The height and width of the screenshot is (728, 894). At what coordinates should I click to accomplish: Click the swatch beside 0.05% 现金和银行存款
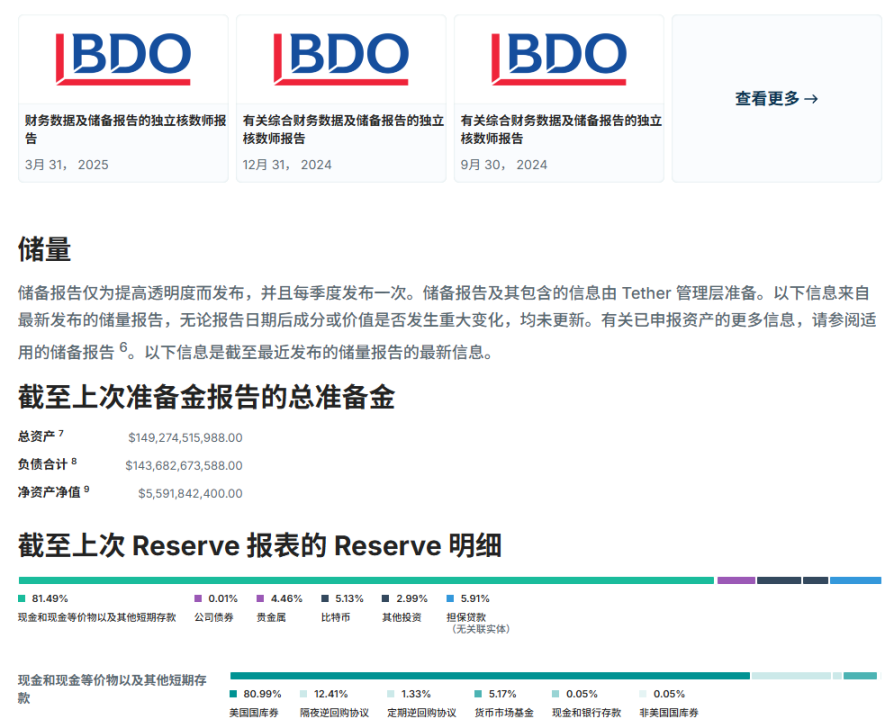555,694
